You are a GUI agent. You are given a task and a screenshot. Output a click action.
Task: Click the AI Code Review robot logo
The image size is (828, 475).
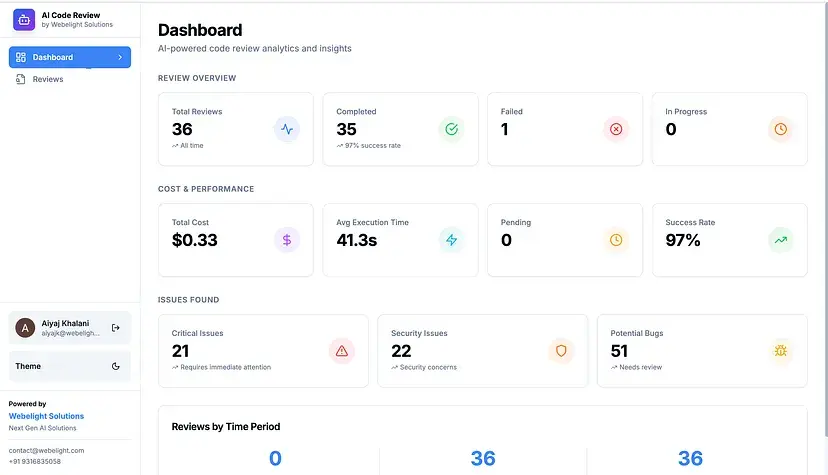click(24, 20)
